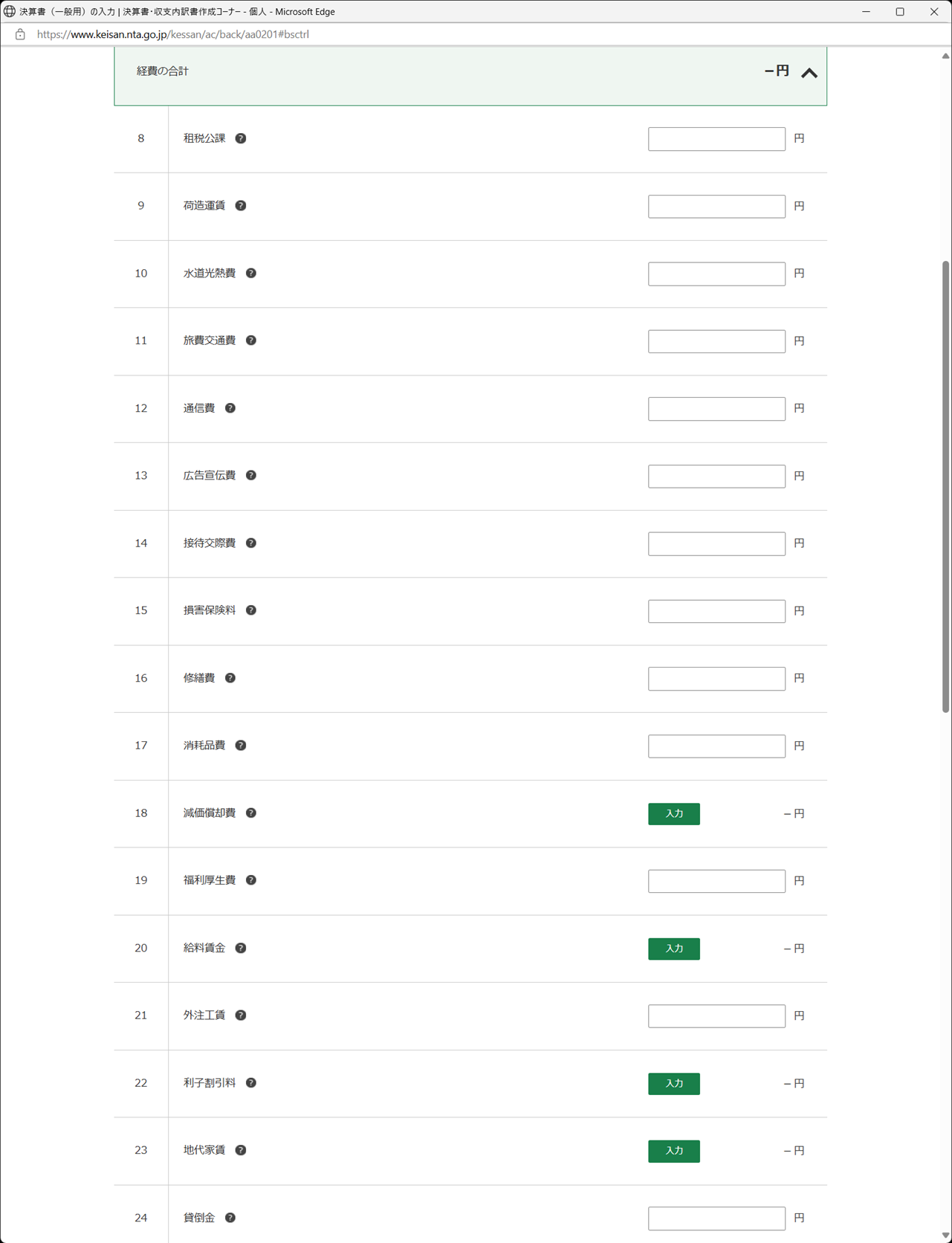
Task: Open help icon for 租税公課
Action: coord(241,138)
